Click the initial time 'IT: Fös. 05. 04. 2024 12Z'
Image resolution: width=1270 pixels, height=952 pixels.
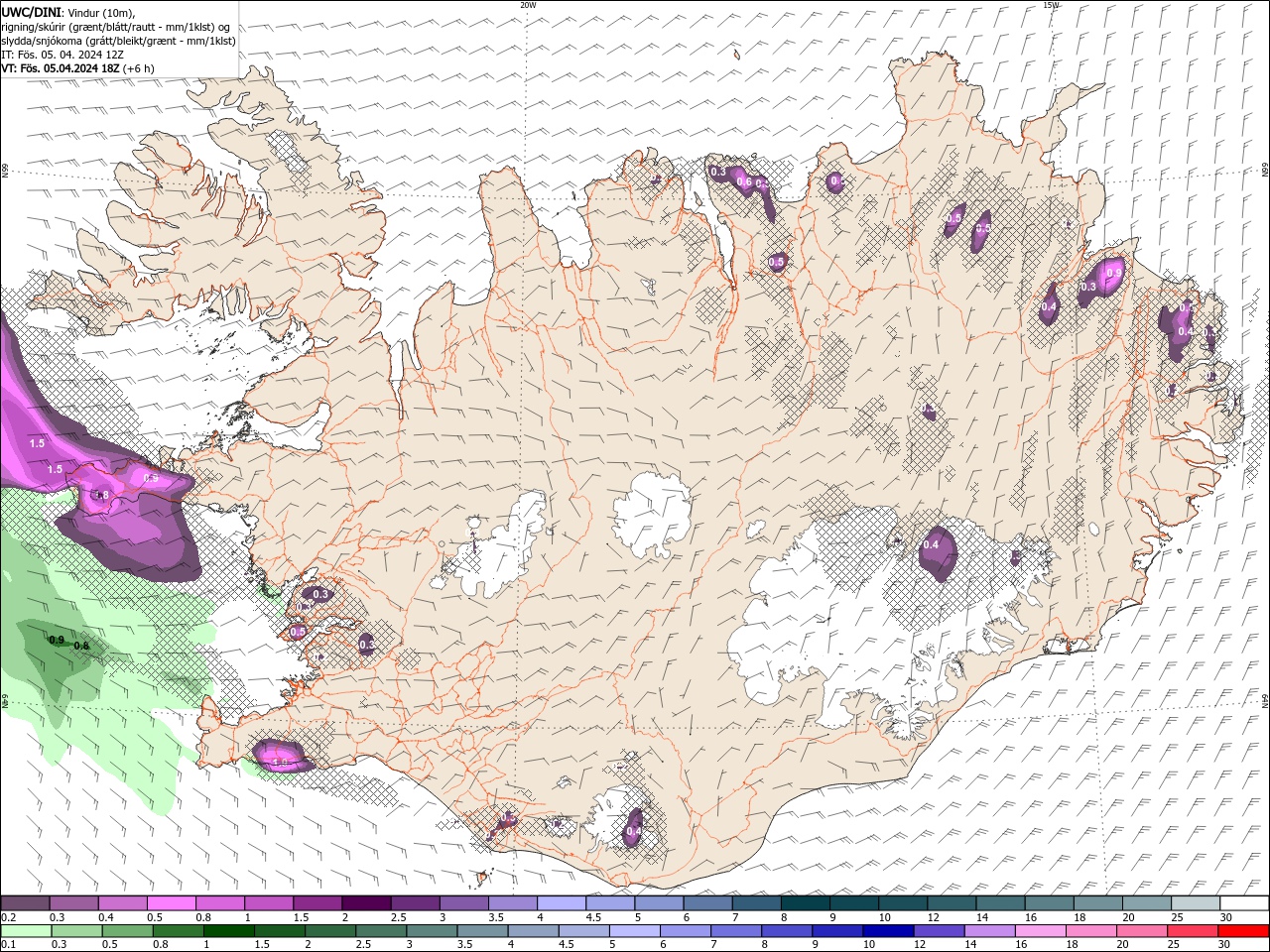pos(63,55)
